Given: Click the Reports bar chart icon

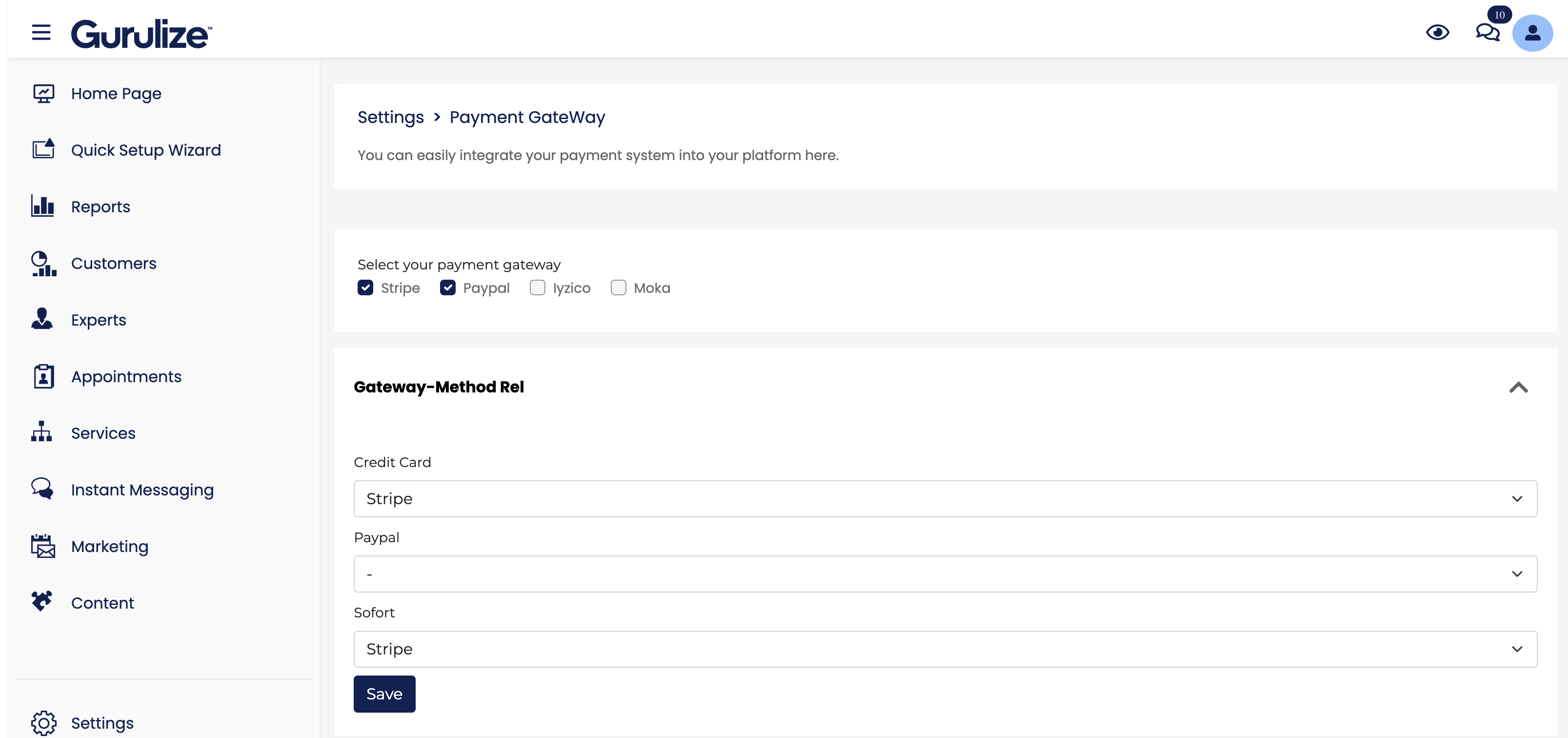Looking at the screenshot, I should [x=42, y=206].
